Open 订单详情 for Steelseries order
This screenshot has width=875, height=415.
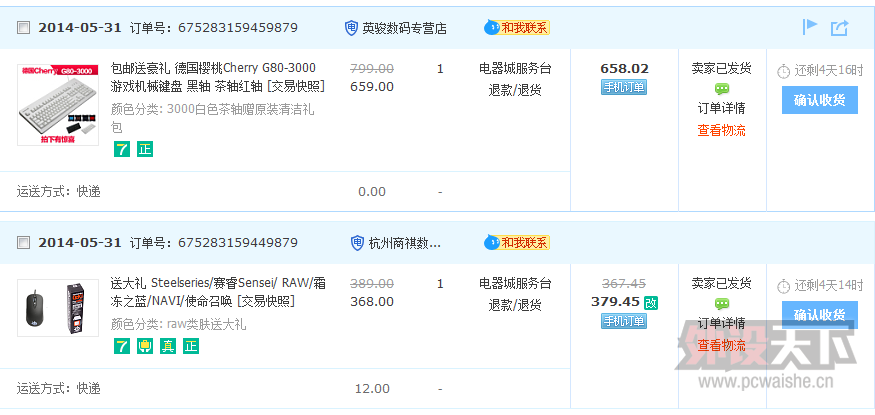coord(722,323)
